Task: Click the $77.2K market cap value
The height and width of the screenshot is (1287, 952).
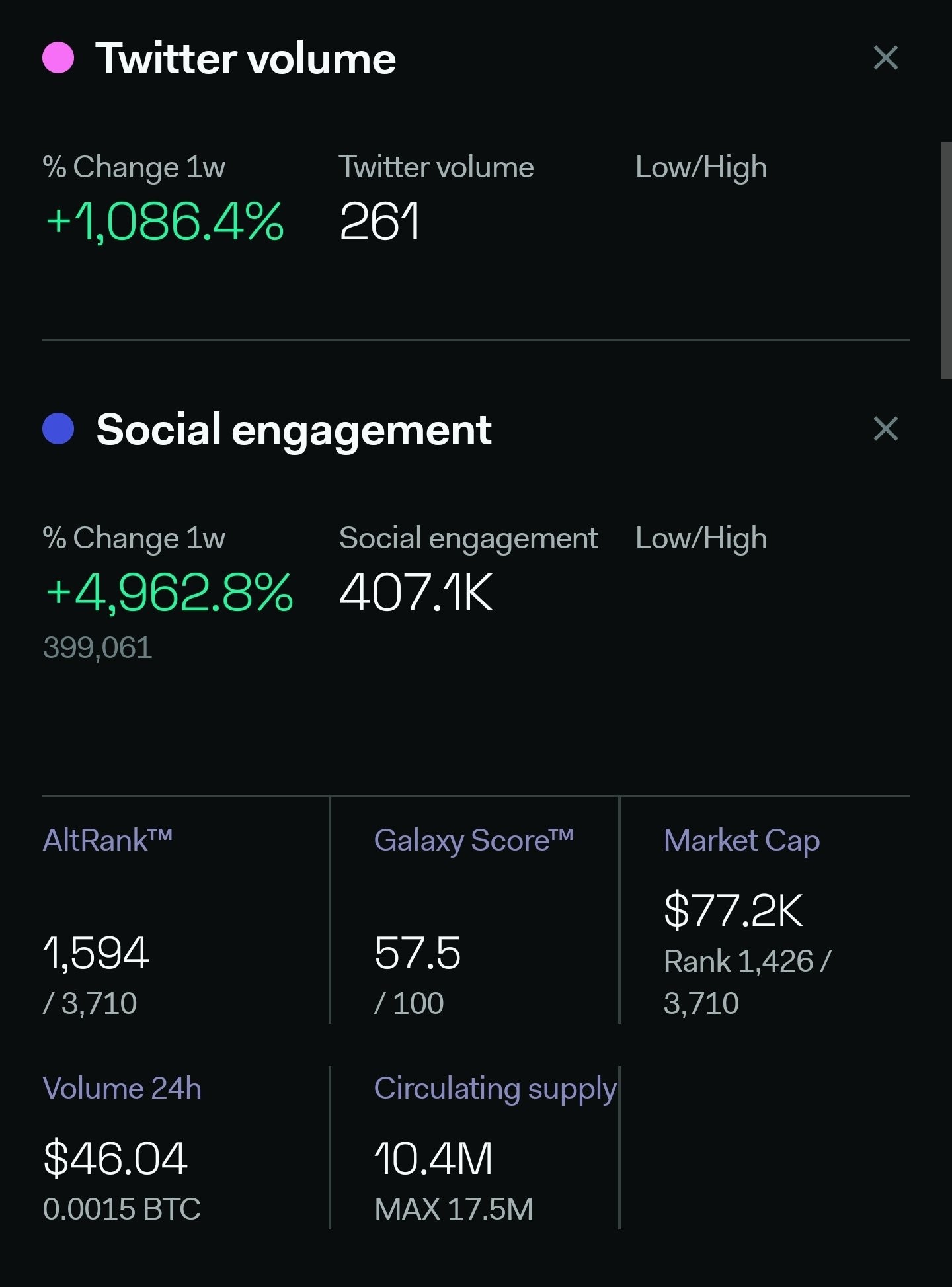Action: [x=733, y=911]
